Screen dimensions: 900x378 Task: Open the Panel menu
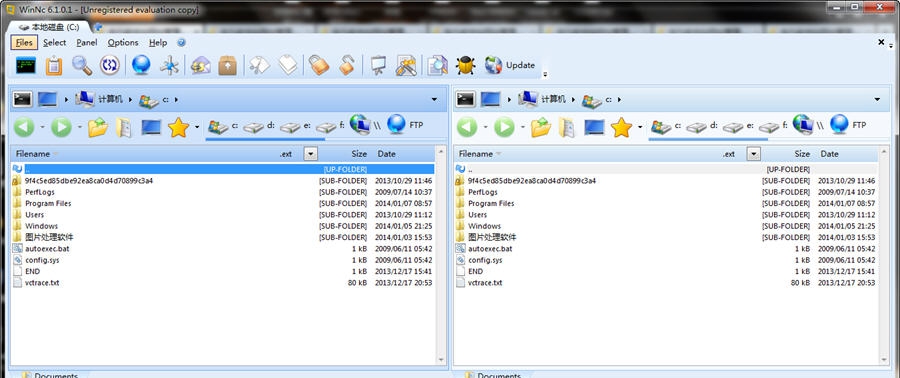click(x=87, y=42)
